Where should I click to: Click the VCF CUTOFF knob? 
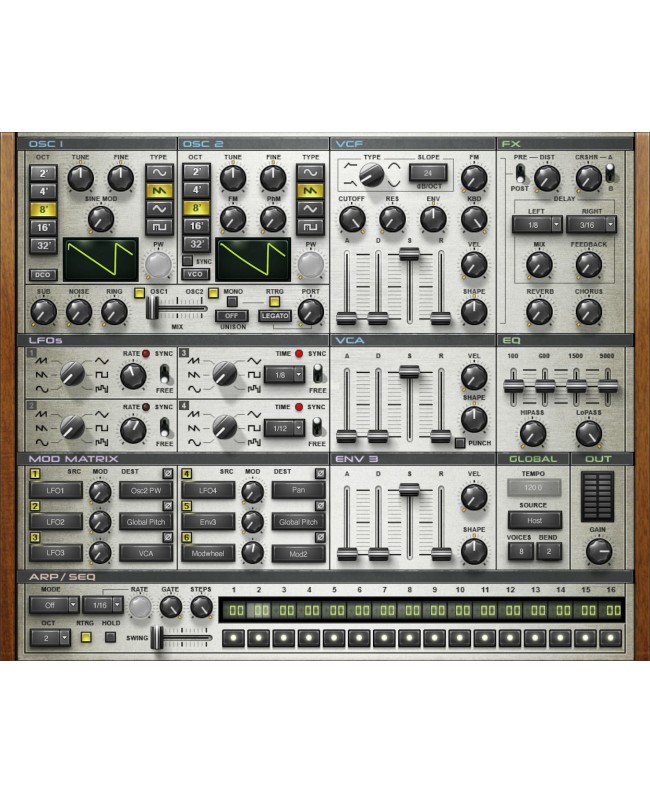tap(352, 219)
